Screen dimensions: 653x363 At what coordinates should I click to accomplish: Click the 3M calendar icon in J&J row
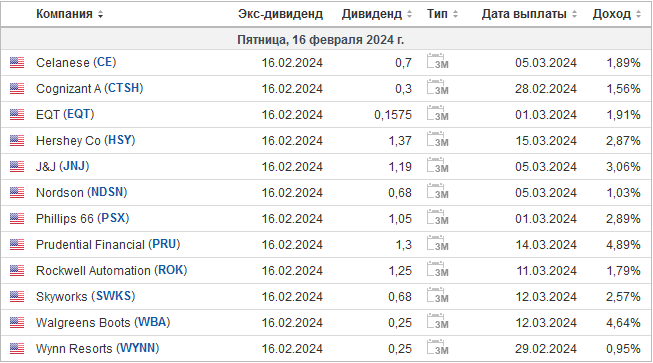pos(438,166)
